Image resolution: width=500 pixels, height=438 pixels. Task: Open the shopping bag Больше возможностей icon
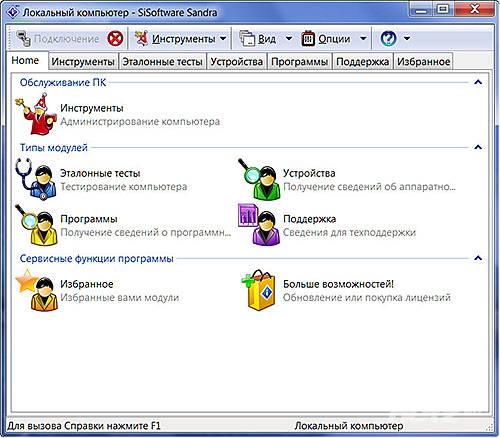[259, 290]
